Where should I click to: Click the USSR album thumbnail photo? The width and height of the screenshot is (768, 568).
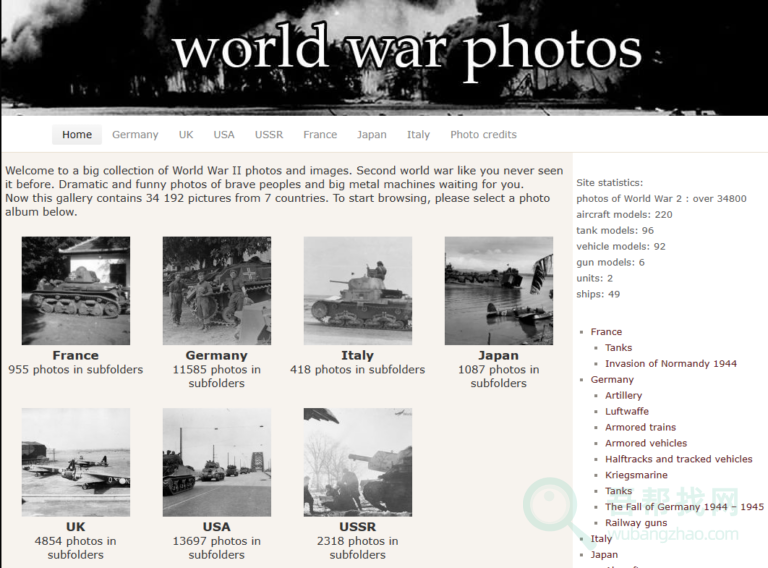[358, 462]
